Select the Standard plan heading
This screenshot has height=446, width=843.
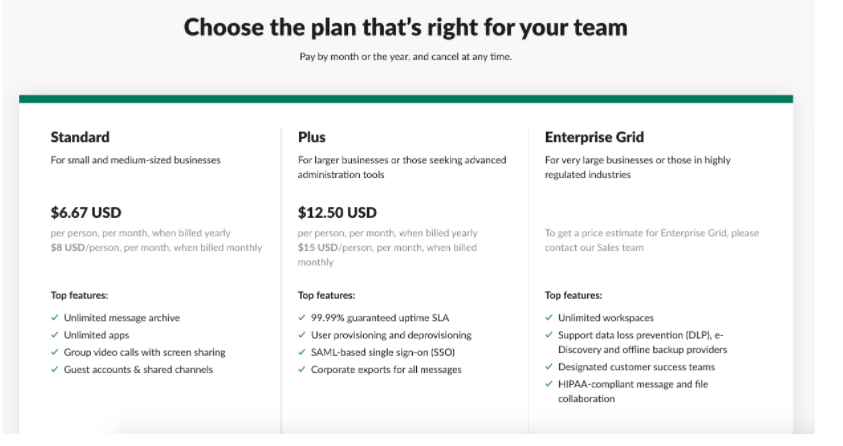point(80,137)
